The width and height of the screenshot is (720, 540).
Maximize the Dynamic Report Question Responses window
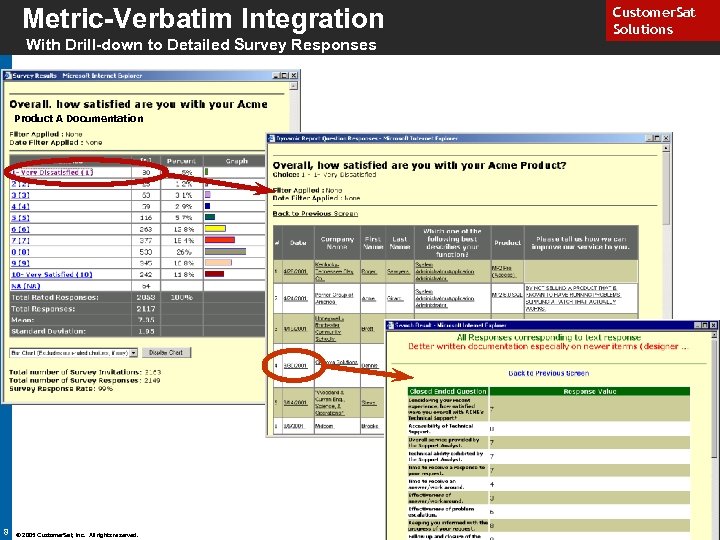[x=657, y=138]
